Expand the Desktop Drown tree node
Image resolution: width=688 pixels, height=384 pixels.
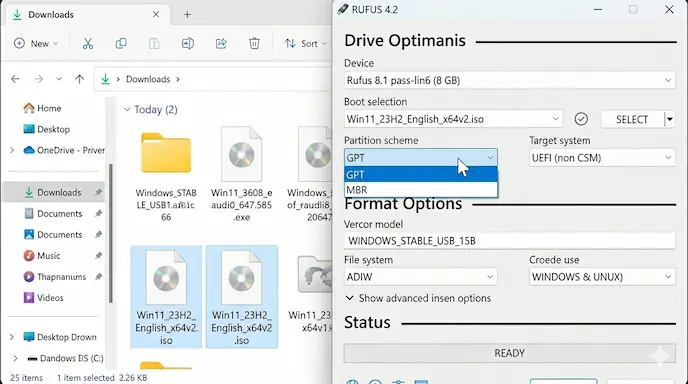[x=12, y=337]
